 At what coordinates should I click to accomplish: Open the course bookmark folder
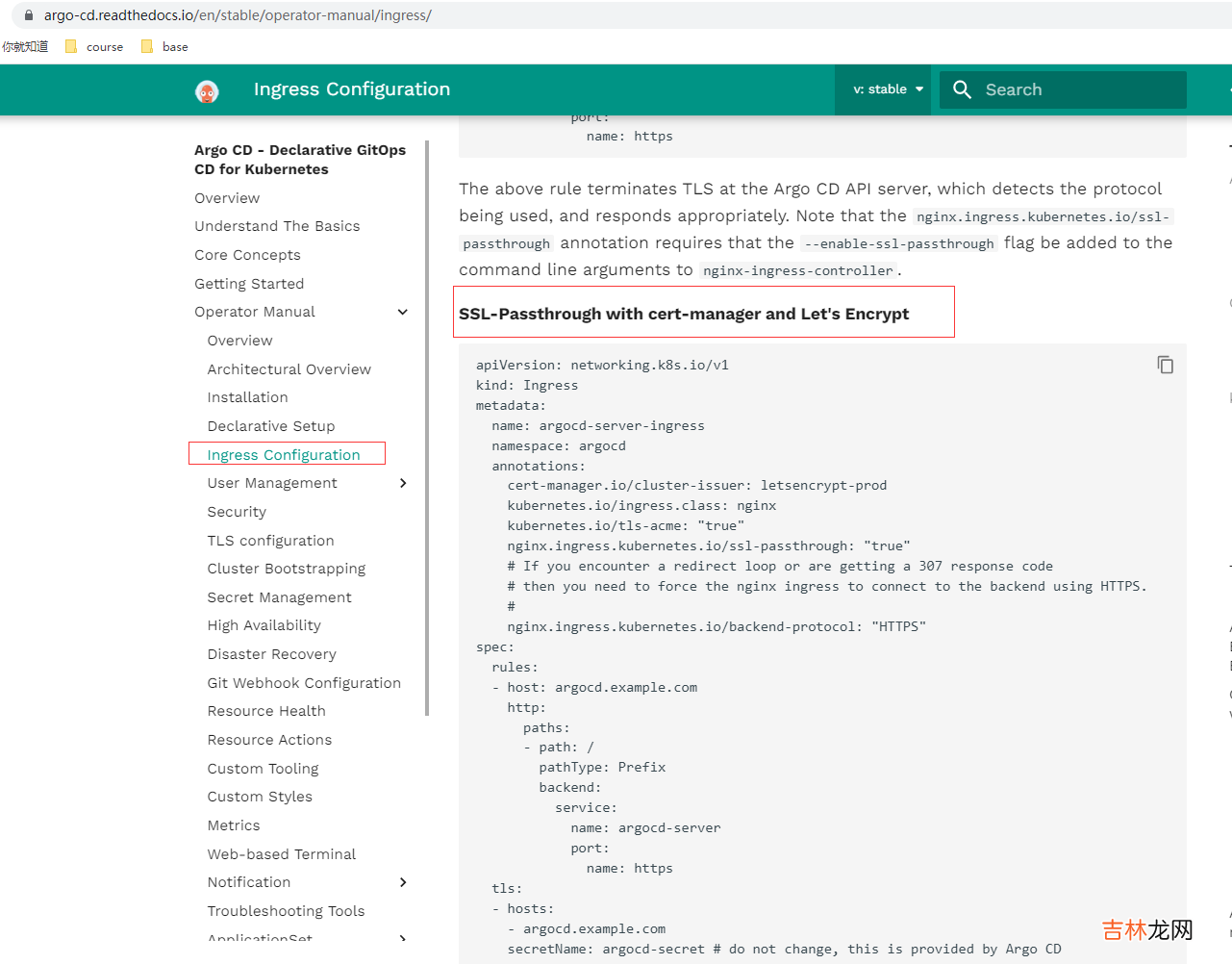94,46
